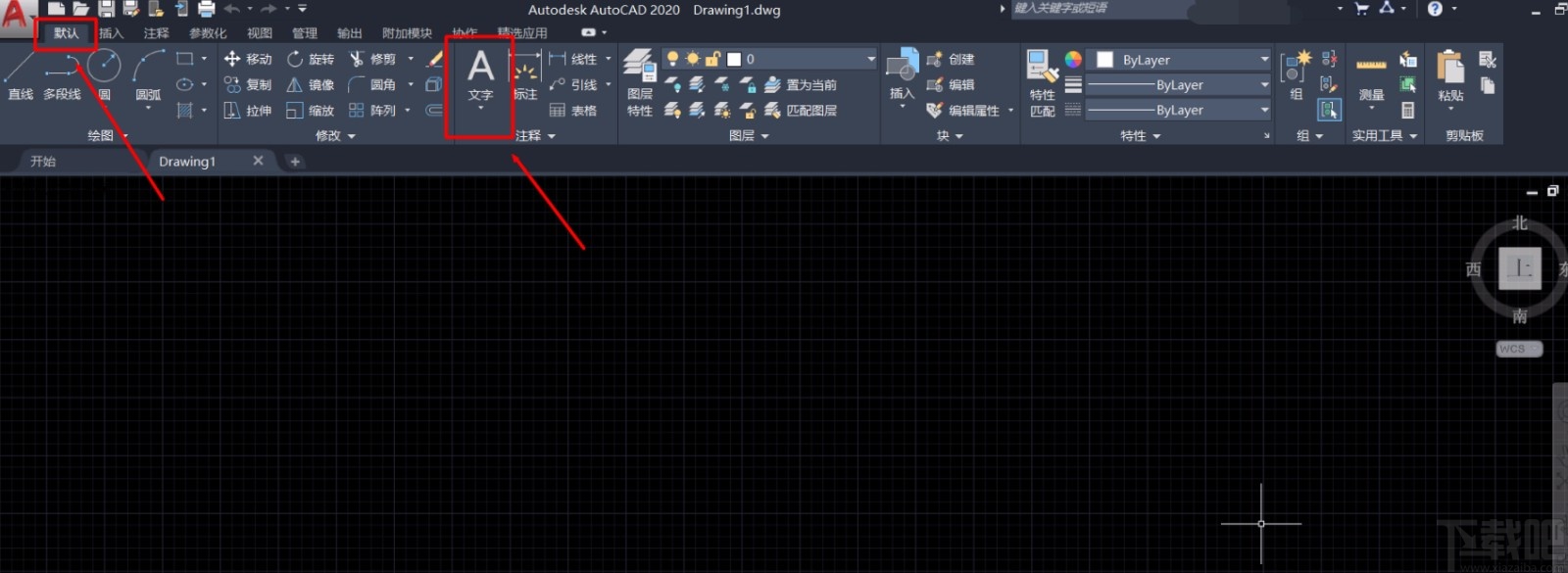Select the Hatch fill tool icon

pyautogui.click(x=184, y=110)
